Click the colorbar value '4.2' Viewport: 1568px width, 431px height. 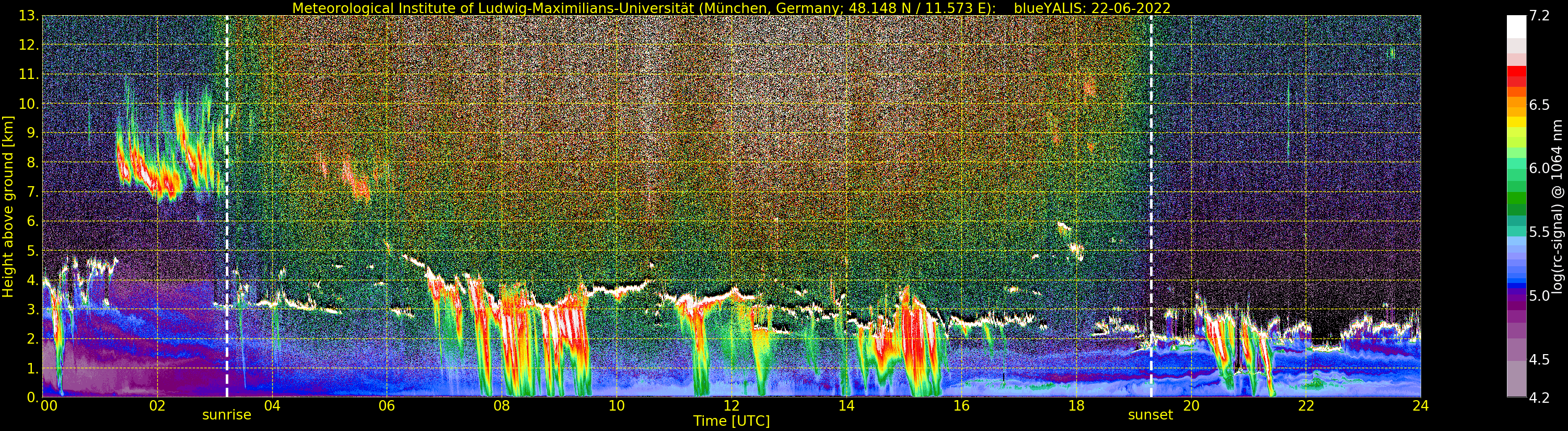click(x=1539, y=398)
